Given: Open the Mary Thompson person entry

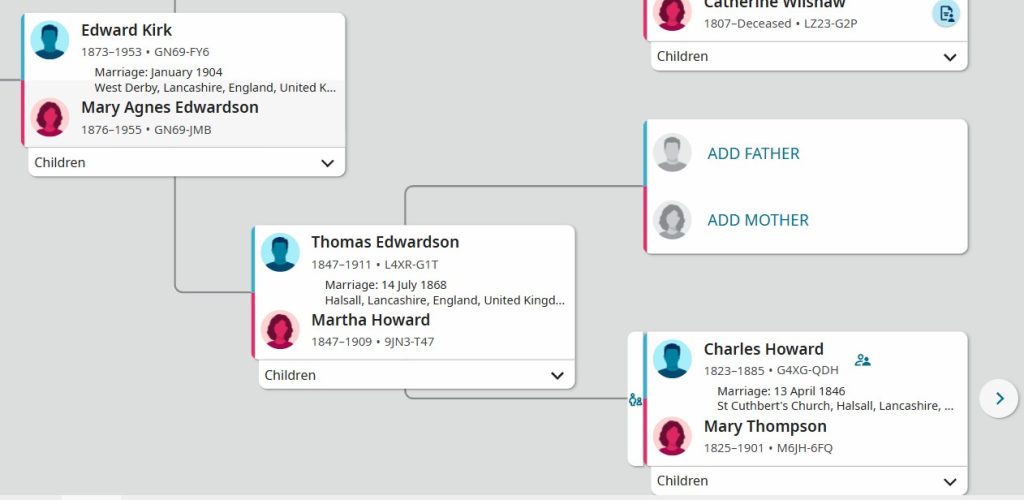Looking at the screenshot, I should coord(765,426).
